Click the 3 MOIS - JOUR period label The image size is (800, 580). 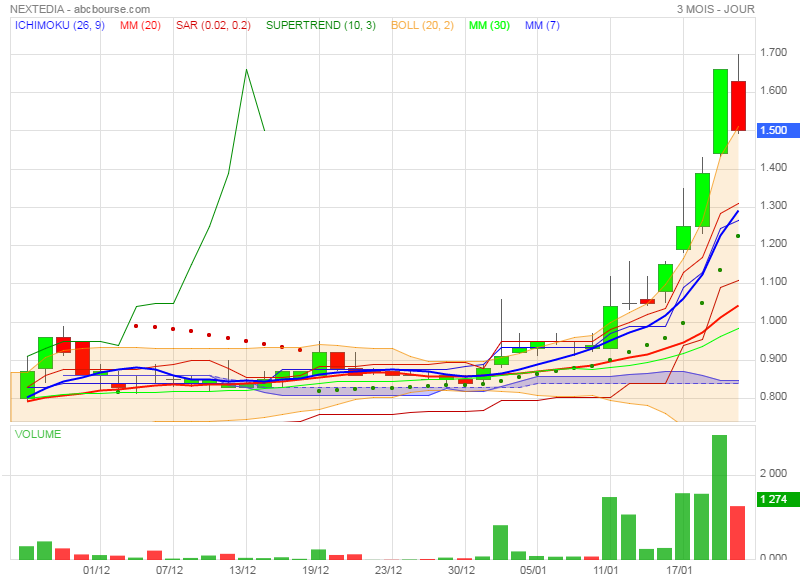pyautogui.click(x=715, y=9)
